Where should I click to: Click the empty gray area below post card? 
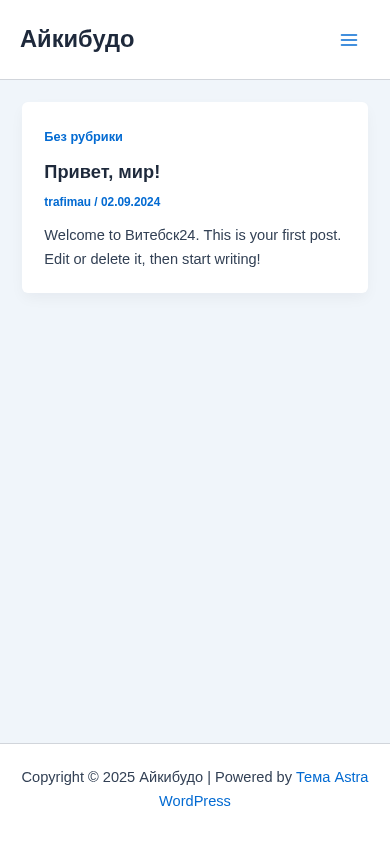click(195, 511)
